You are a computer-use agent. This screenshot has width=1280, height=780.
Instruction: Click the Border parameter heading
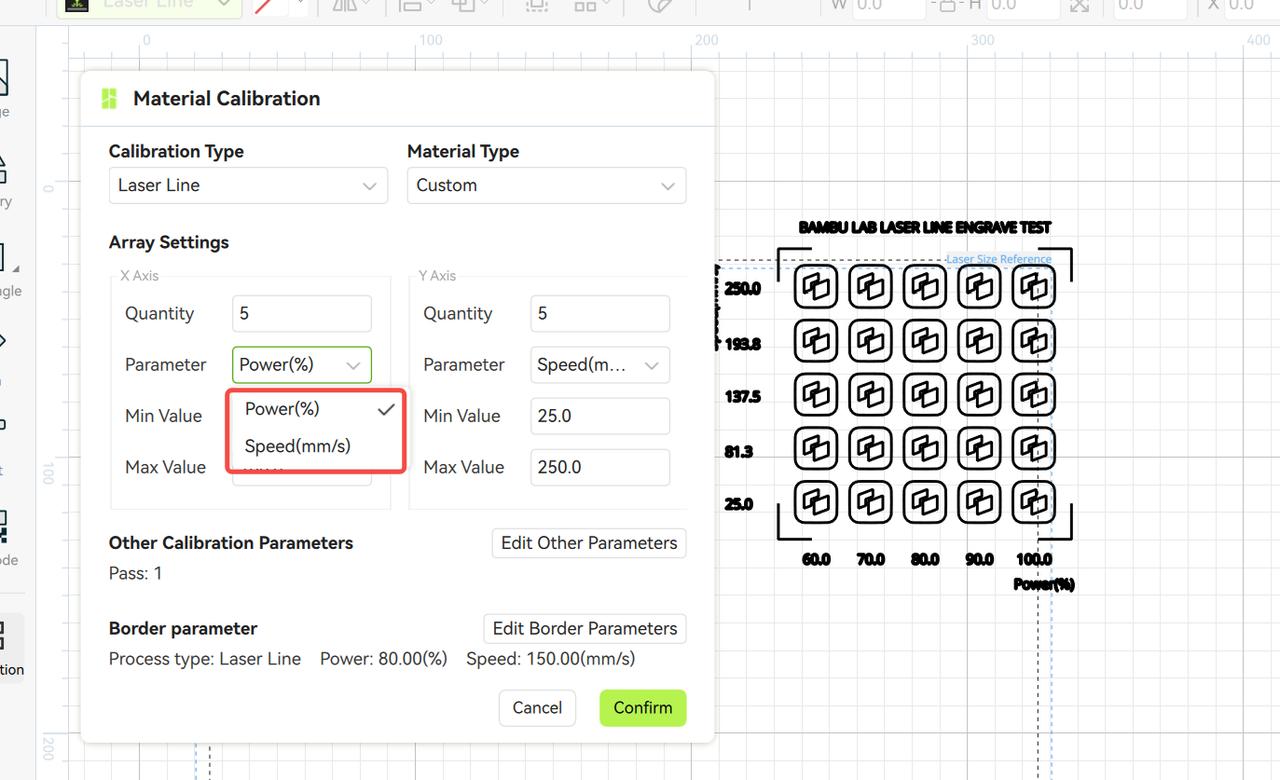pos(183,628)
